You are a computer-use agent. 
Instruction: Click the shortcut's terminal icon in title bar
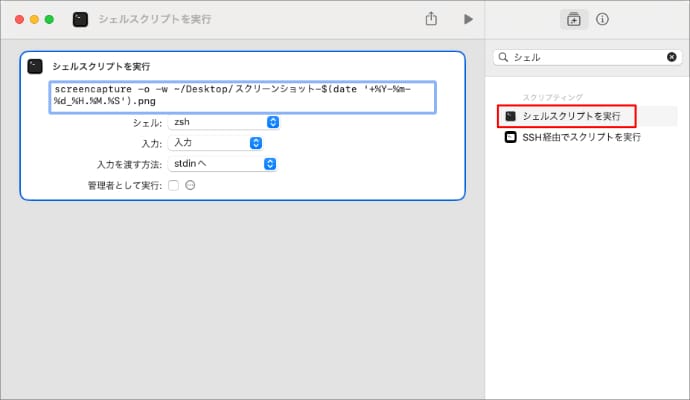click(80, 19)
